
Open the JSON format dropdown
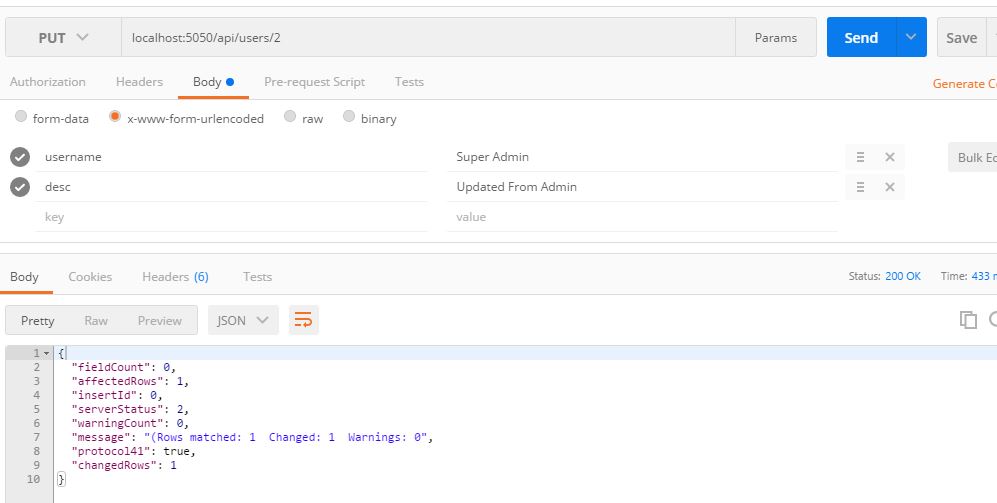[243, 320]
